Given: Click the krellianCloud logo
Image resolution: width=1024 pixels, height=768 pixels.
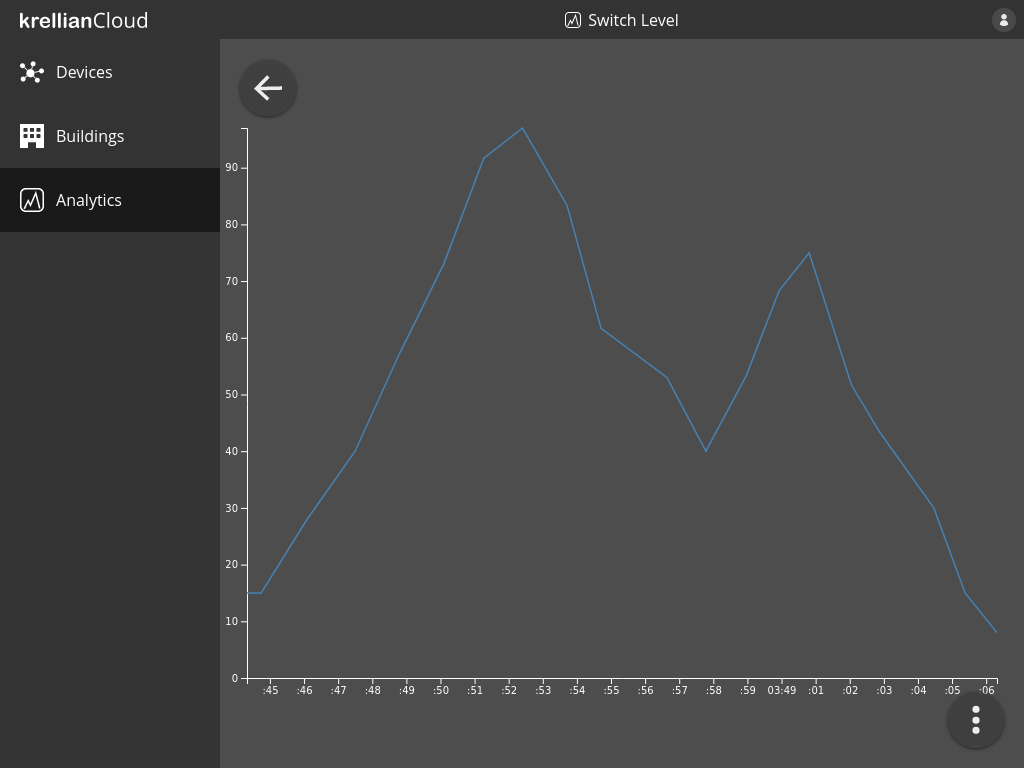Looking at the screenshot, I should [84, 20].
